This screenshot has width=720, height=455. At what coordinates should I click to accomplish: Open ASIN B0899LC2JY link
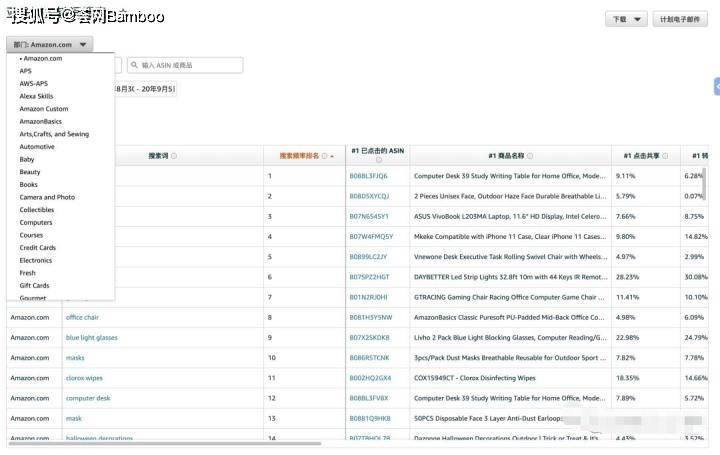(x=368, y=257)
